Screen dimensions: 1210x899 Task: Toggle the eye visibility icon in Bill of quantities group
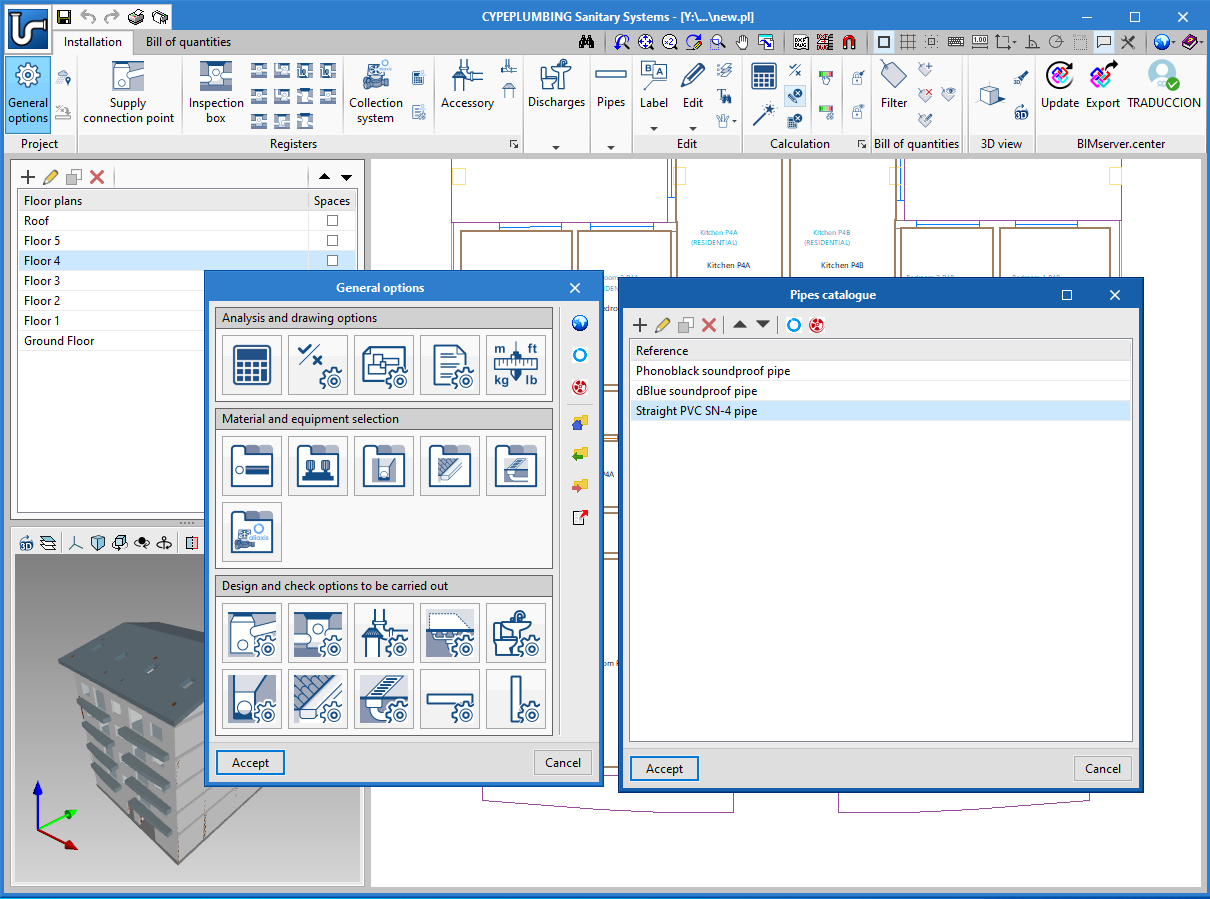point(949,93)
